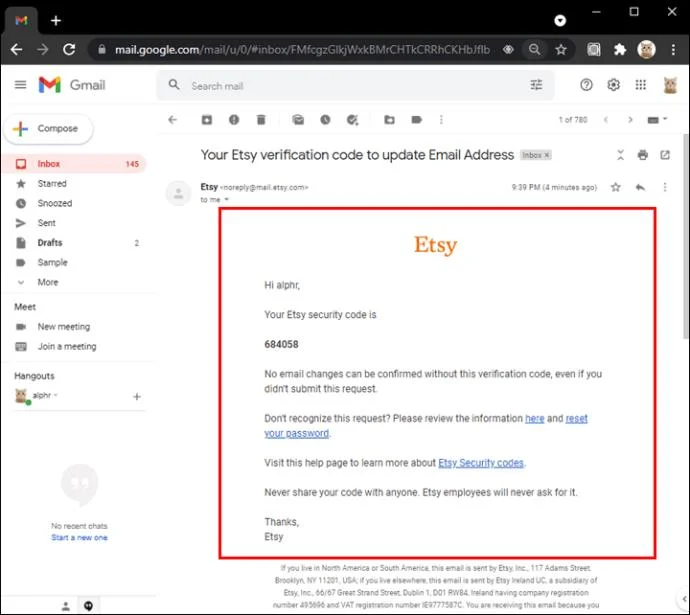
Task: Move email to a folder
Action: pos(389,120)
